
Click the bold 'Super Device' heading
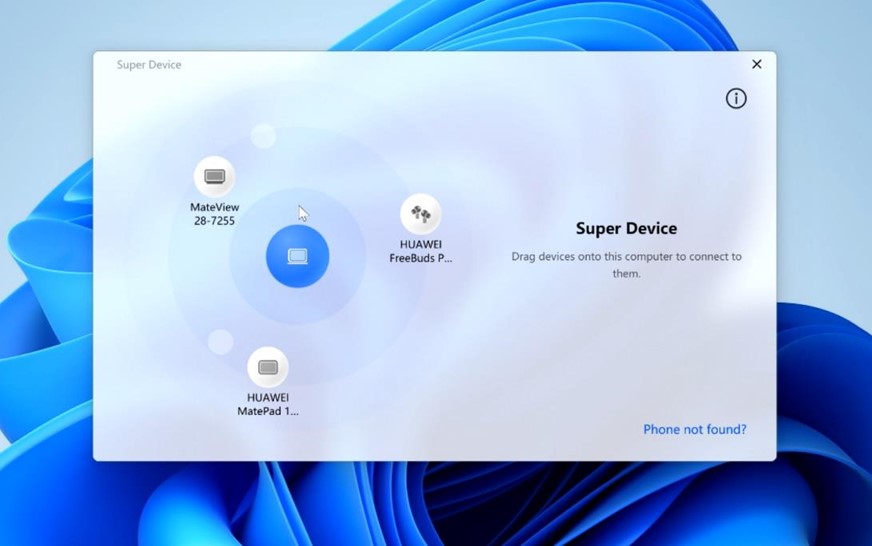pyautogui.click(x=626, y=228)
